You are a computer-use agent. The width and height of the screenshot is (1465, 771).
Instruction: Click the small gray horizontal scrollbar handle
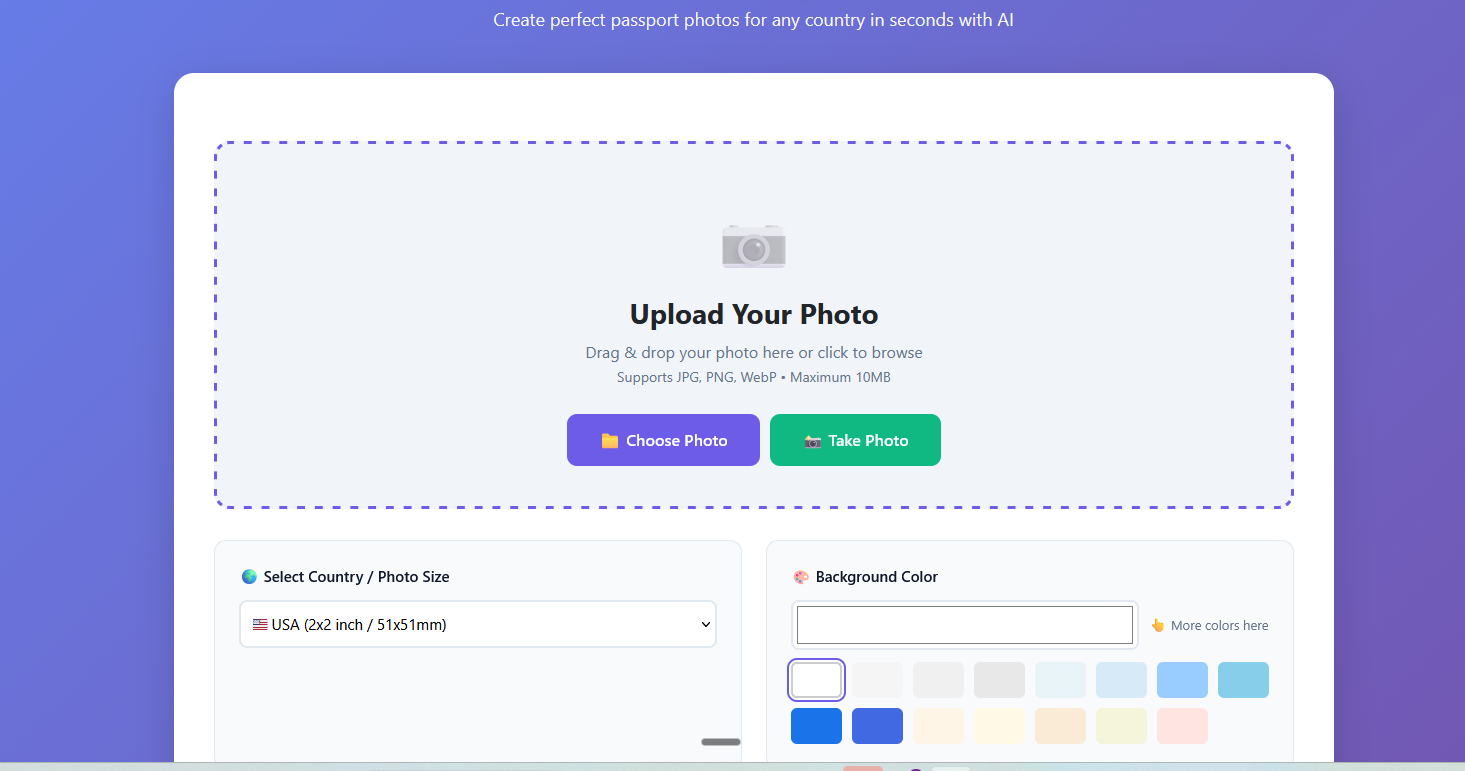[720, 742]
